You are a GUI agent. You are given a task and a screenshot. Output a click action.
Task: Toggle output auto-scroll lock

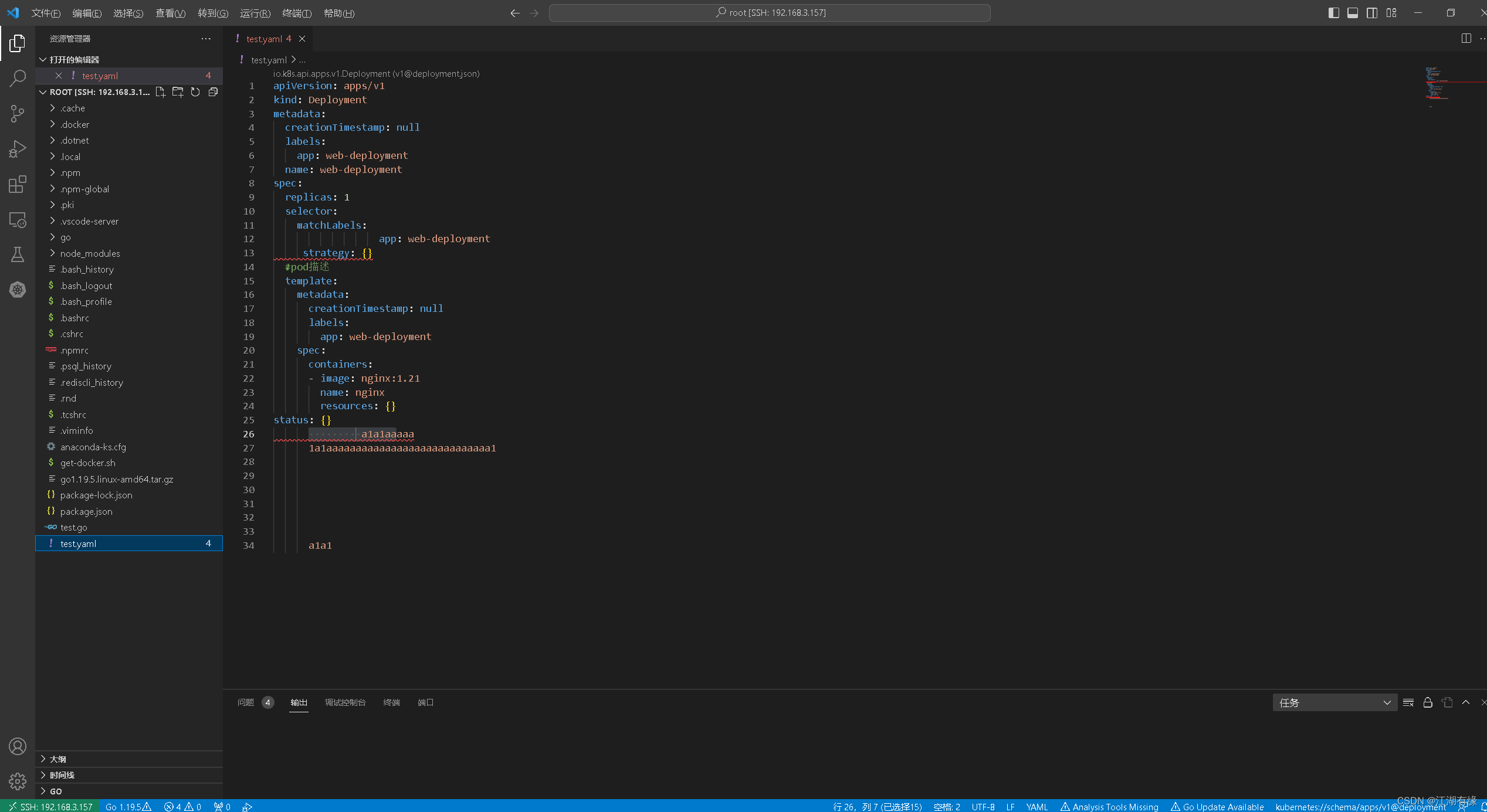[1428, 702]
